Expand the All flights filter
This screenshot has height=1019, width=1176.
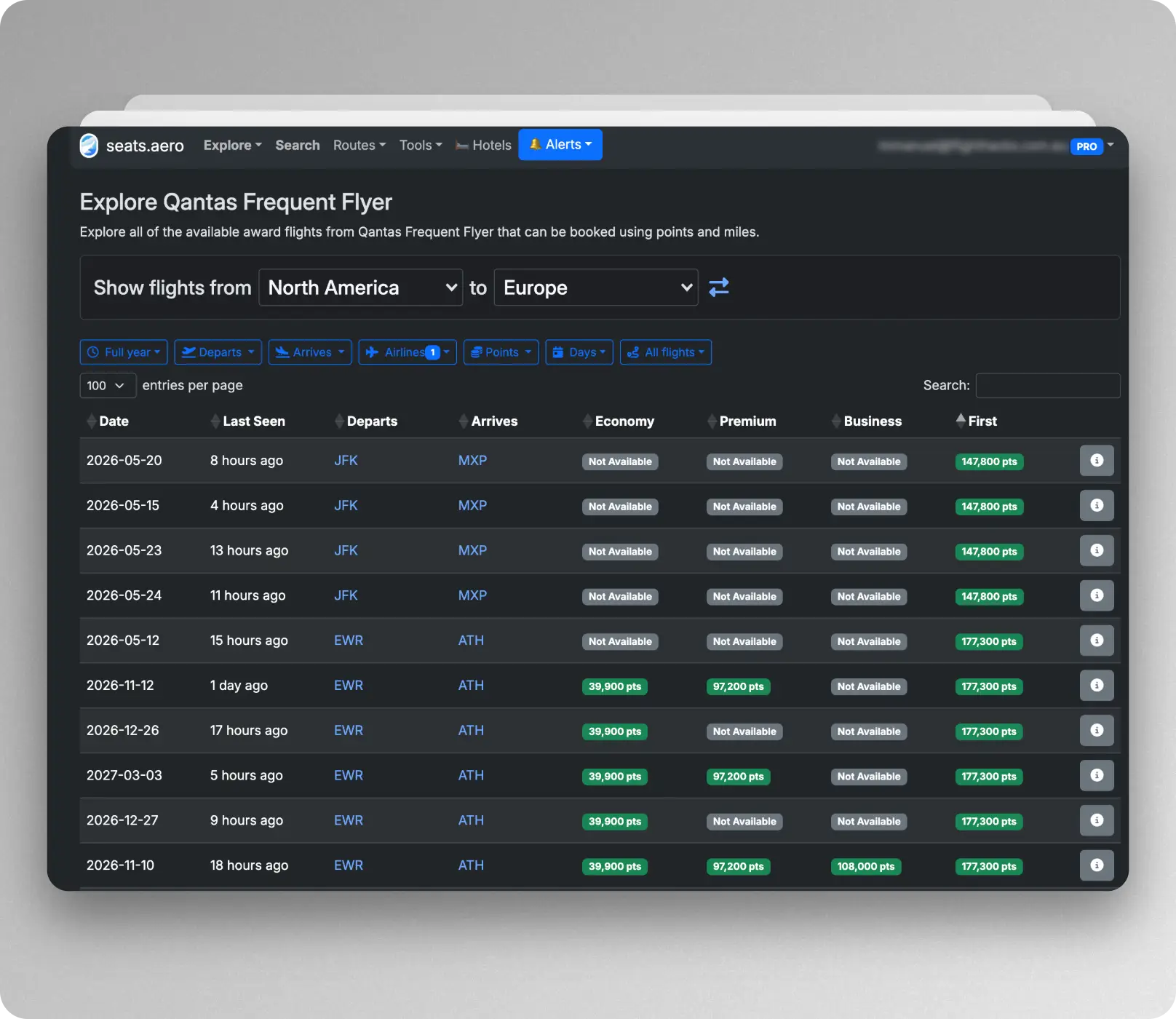click(x=666, y=352)
